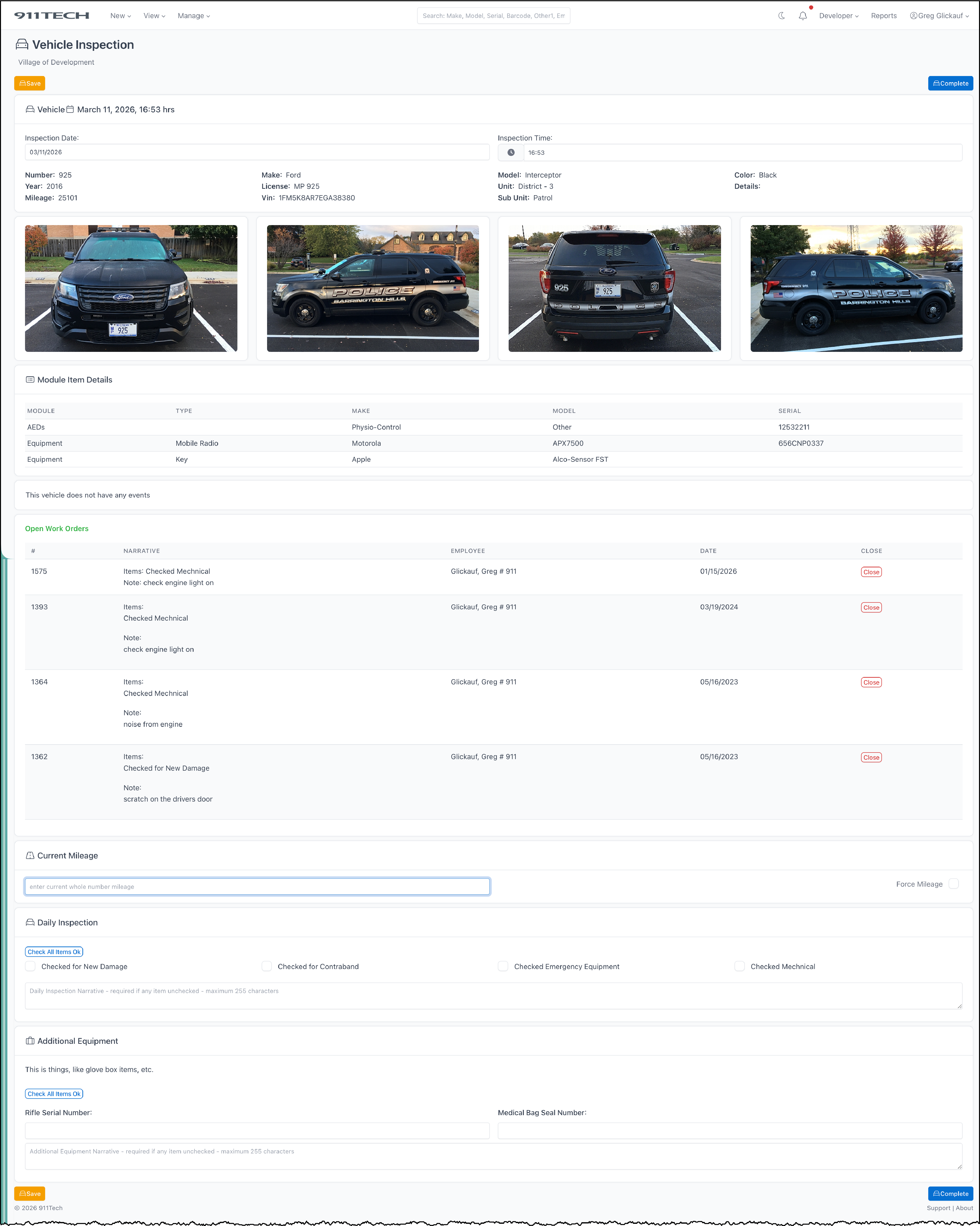The width and height of the screenshot is (980, 1226).
Task: Enable the Force Mileage checkbox
Action: tap(953, 884)
